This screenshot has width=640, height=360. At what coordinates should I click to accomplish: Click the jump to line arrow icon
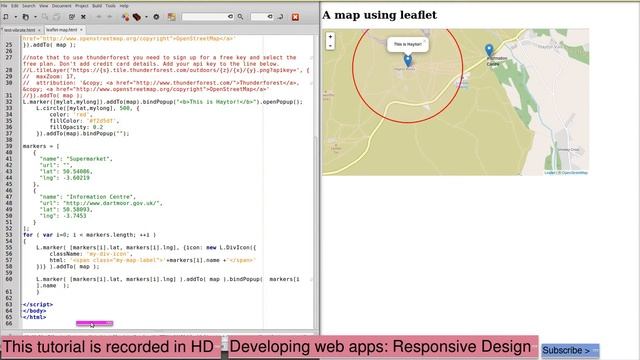click(x=280, y=17)
